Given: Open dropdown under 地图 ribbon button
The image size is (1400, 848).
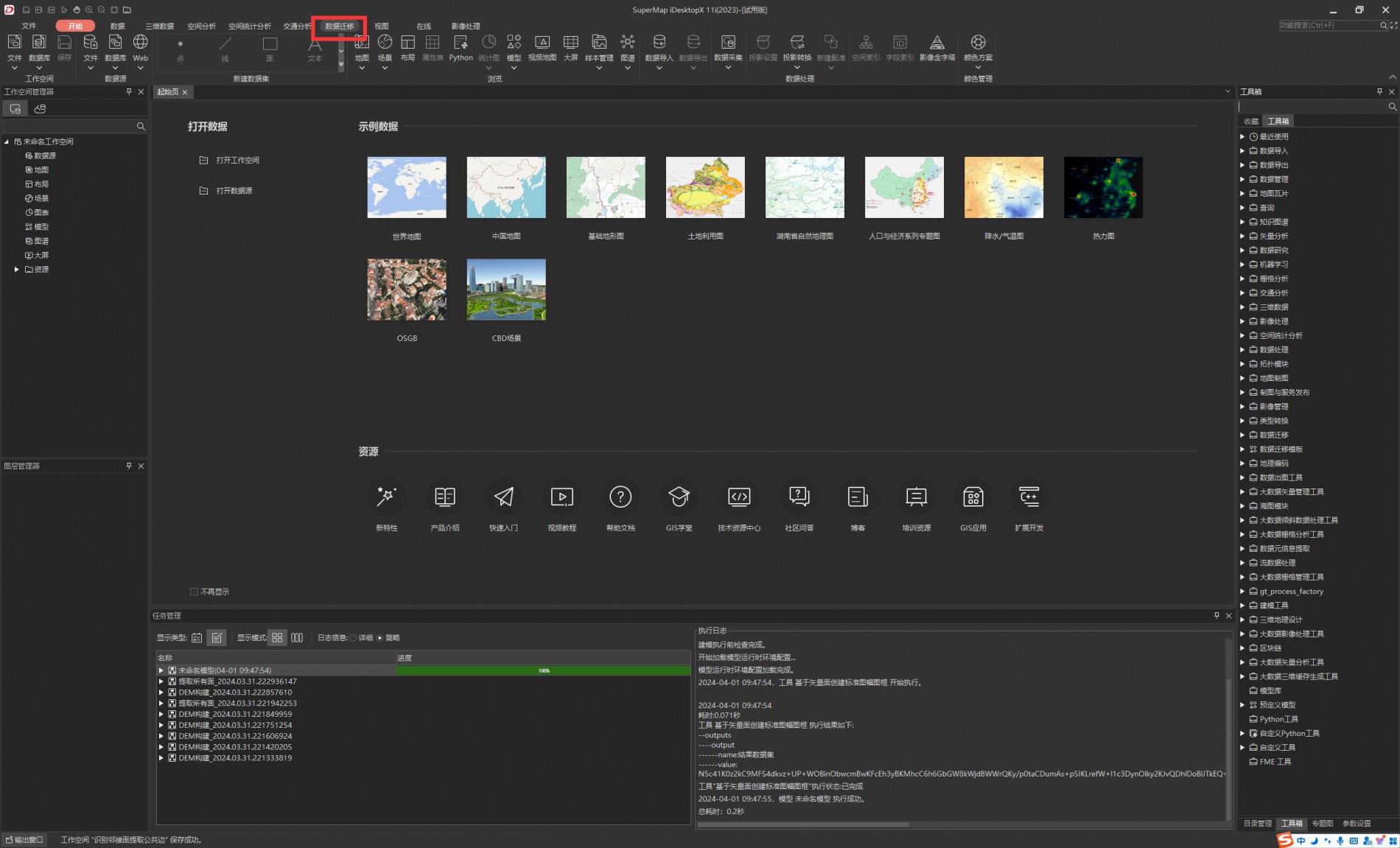Looking at the screenshot, I should tap(362, 68).
